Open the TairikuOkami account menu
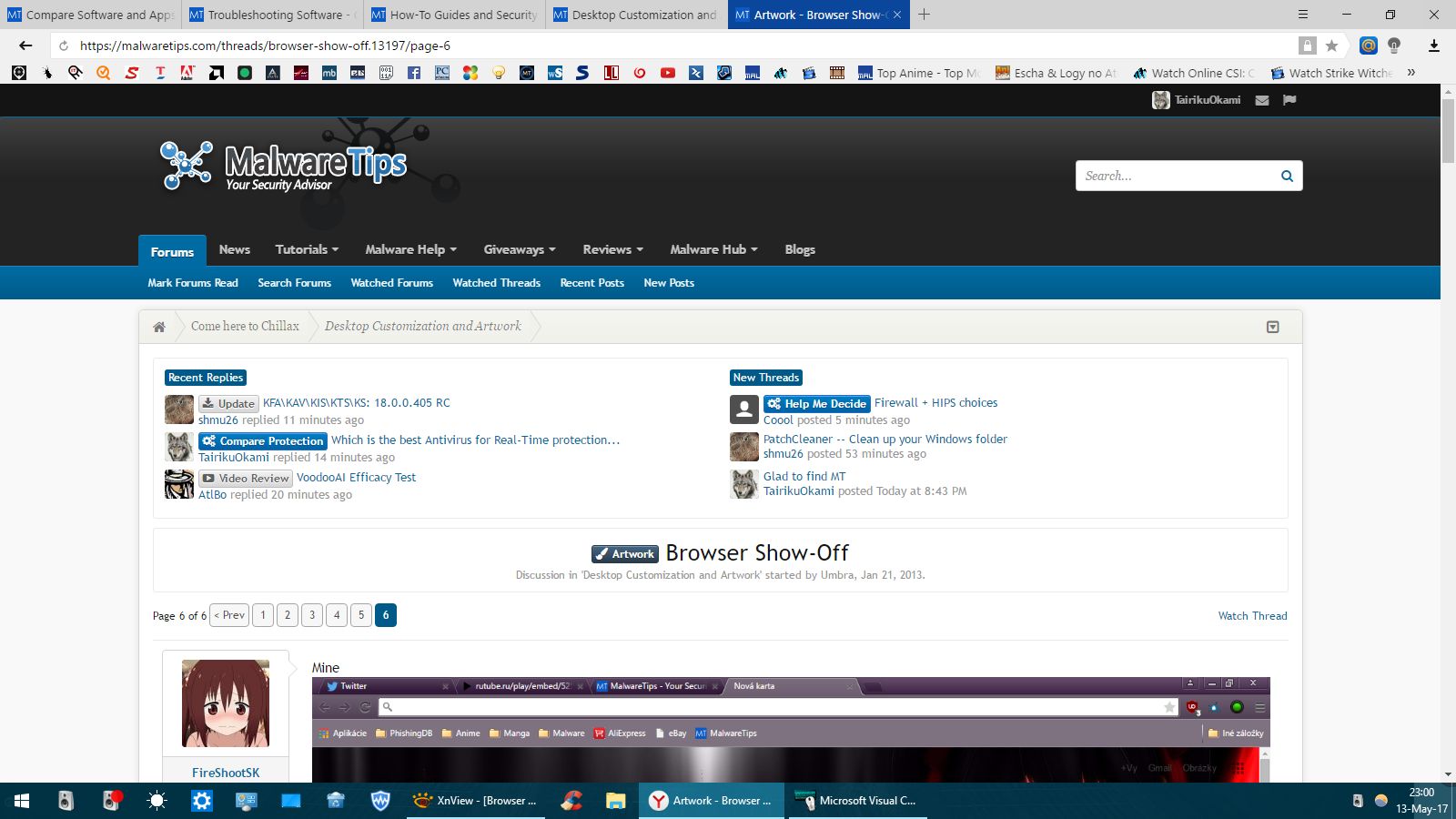Viewport: 1456px width, 819px height. point(1196,100)
